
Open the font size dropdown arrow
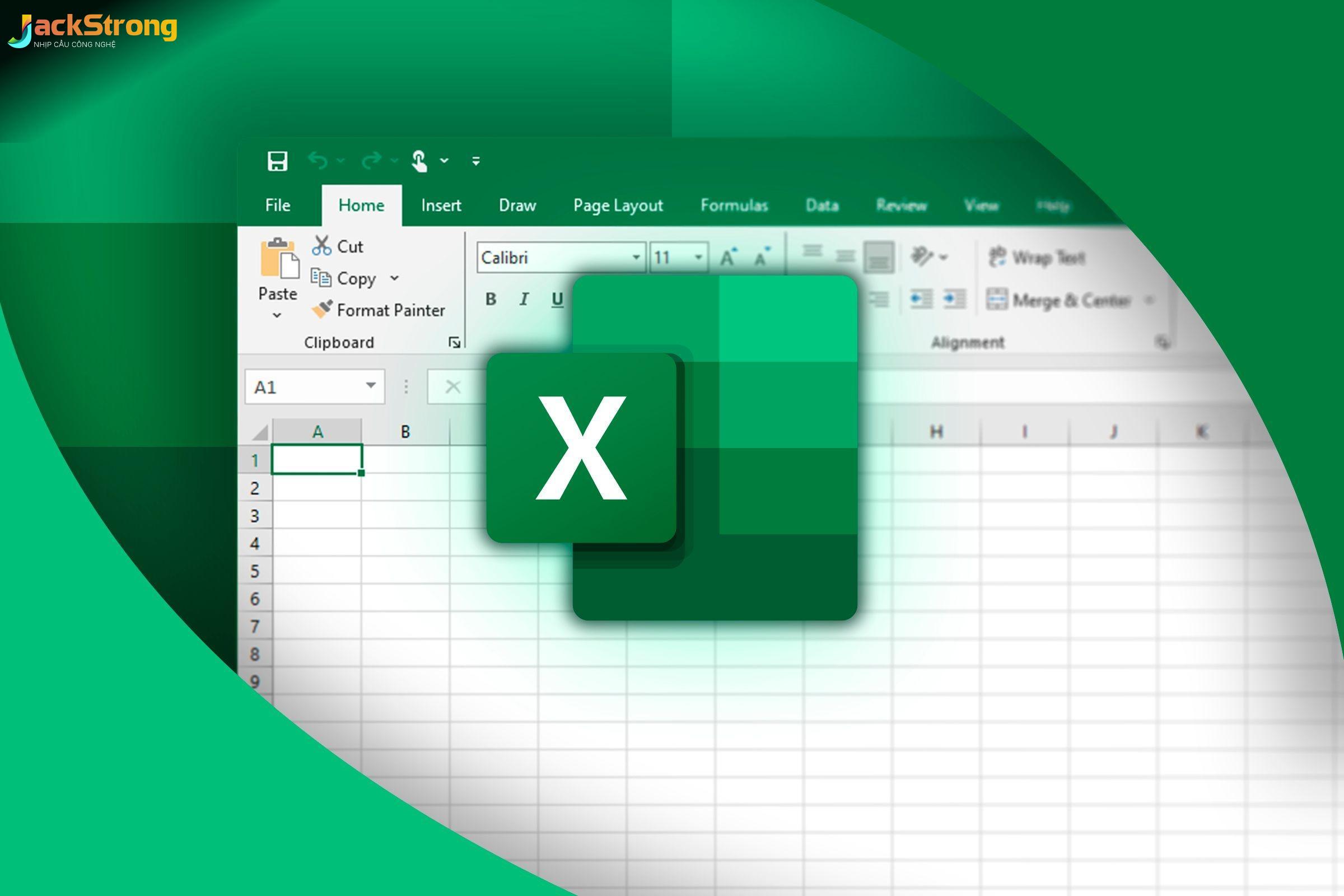tap(698, 258)
